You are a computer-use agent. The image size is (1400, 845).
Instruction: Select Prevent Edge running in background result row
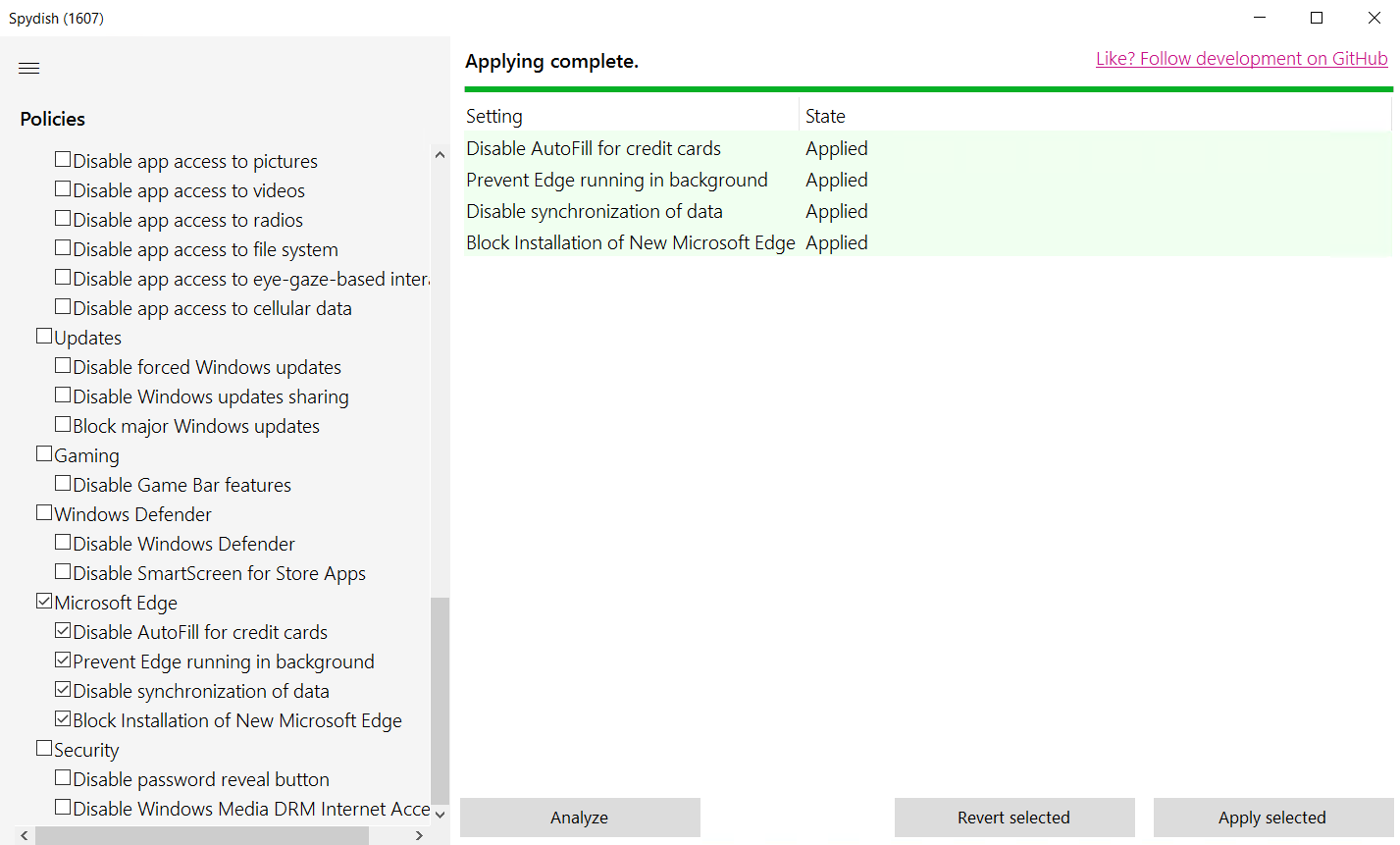click(928, 180)
